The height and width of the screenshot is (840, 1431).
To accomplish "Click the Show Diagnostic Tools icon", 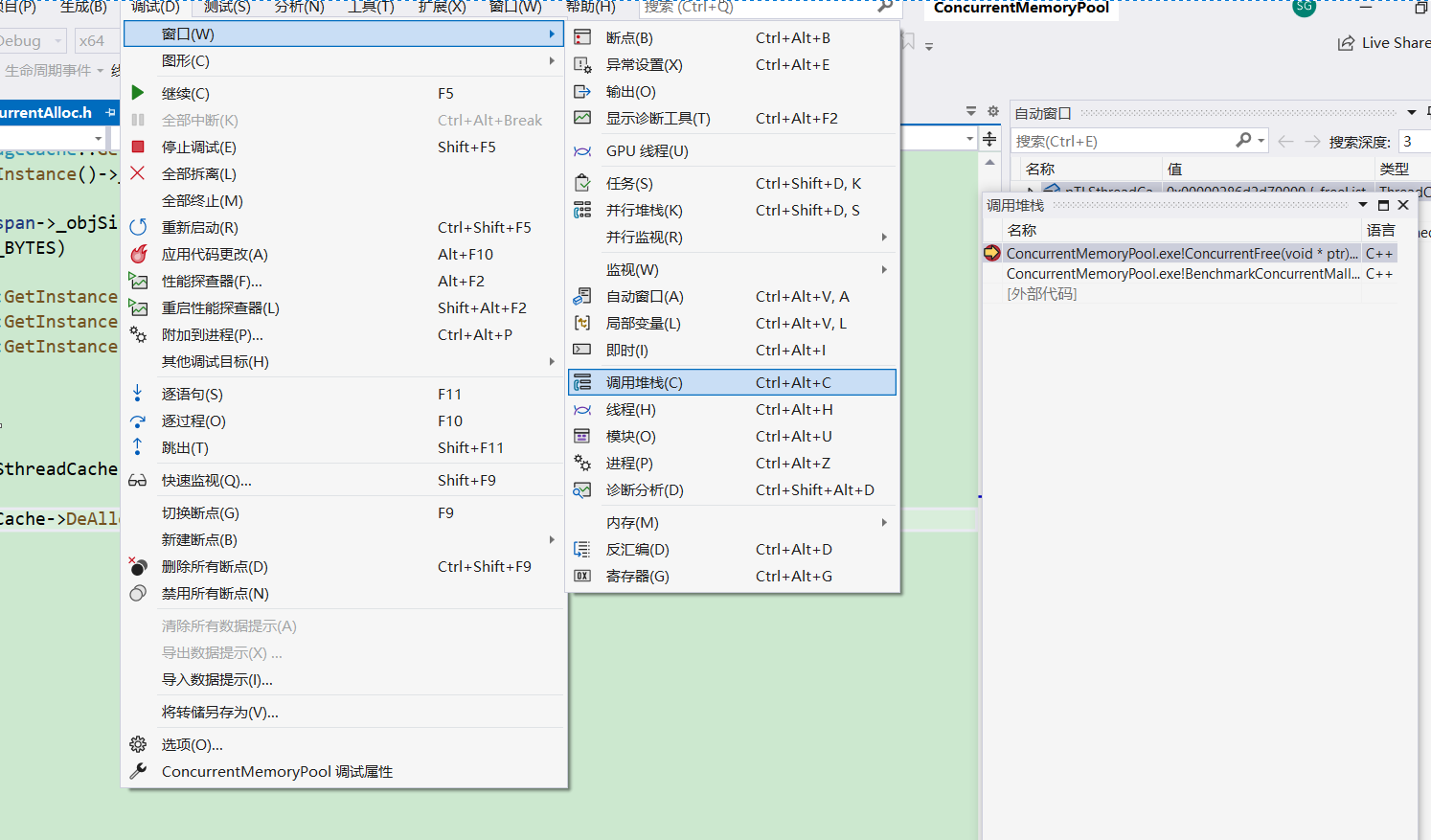I will pos(582,118).
